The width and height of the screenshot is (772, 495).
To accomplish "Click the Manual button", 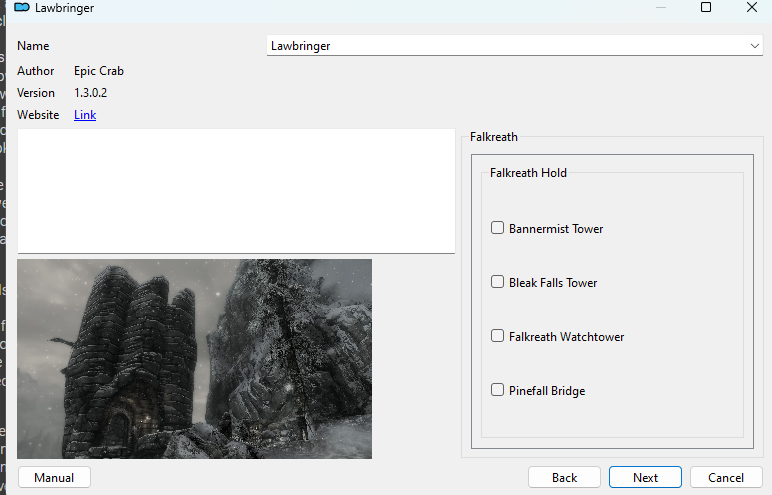I will pyautogui.click(x=54, y=477).
